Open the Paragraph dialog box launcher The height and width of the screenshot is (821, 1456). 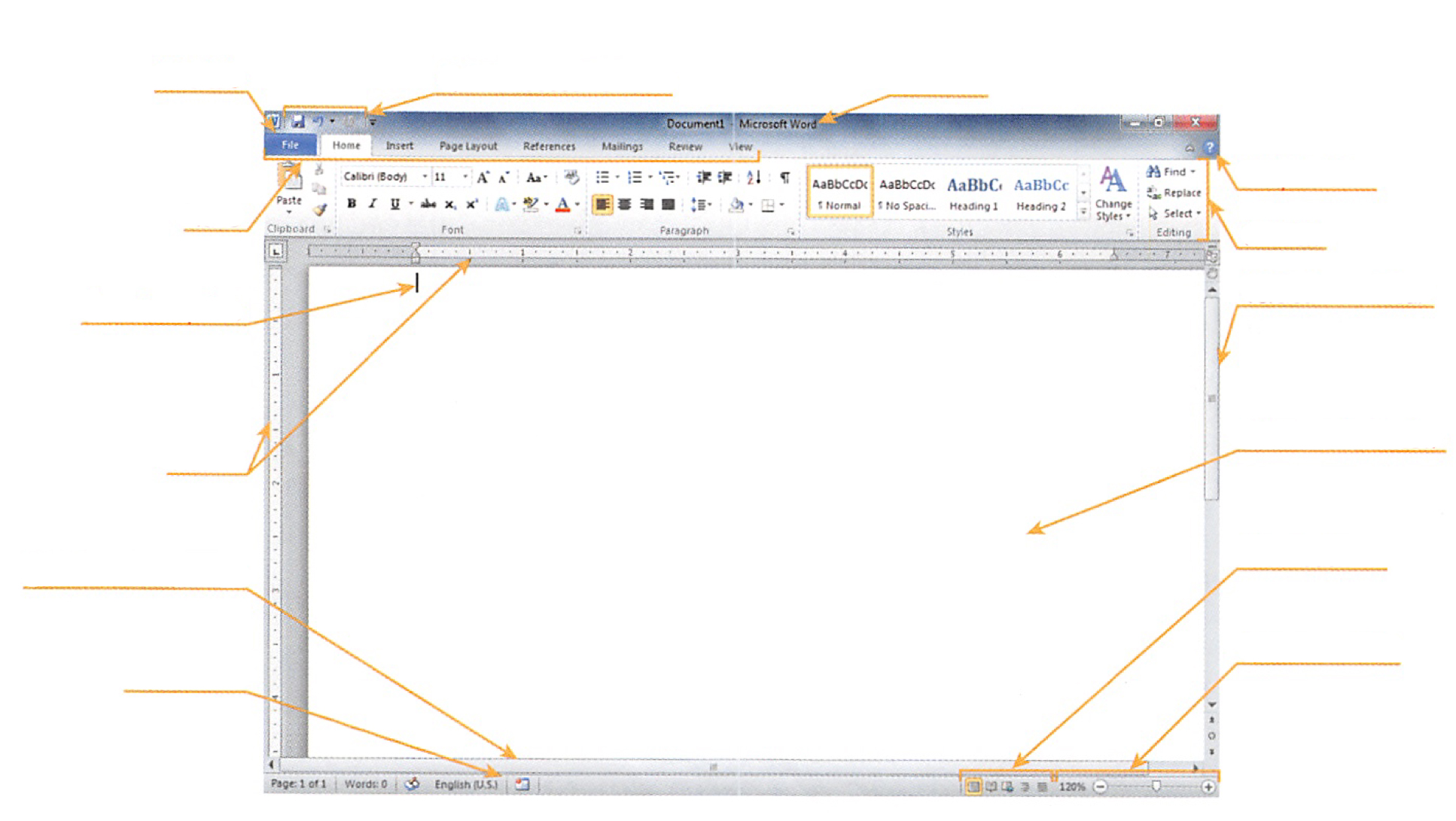click(790, 231)
